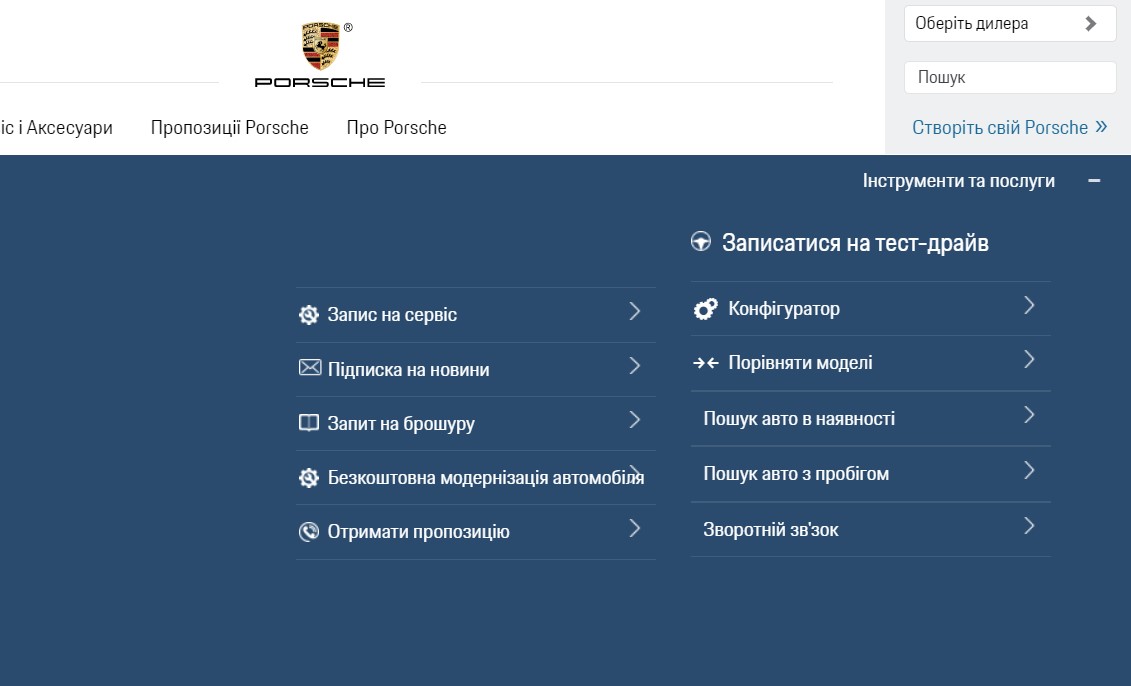Click the Porsche crest logo
The height and width of the screenshot is (686, 1131).
(x=320, y=46)
